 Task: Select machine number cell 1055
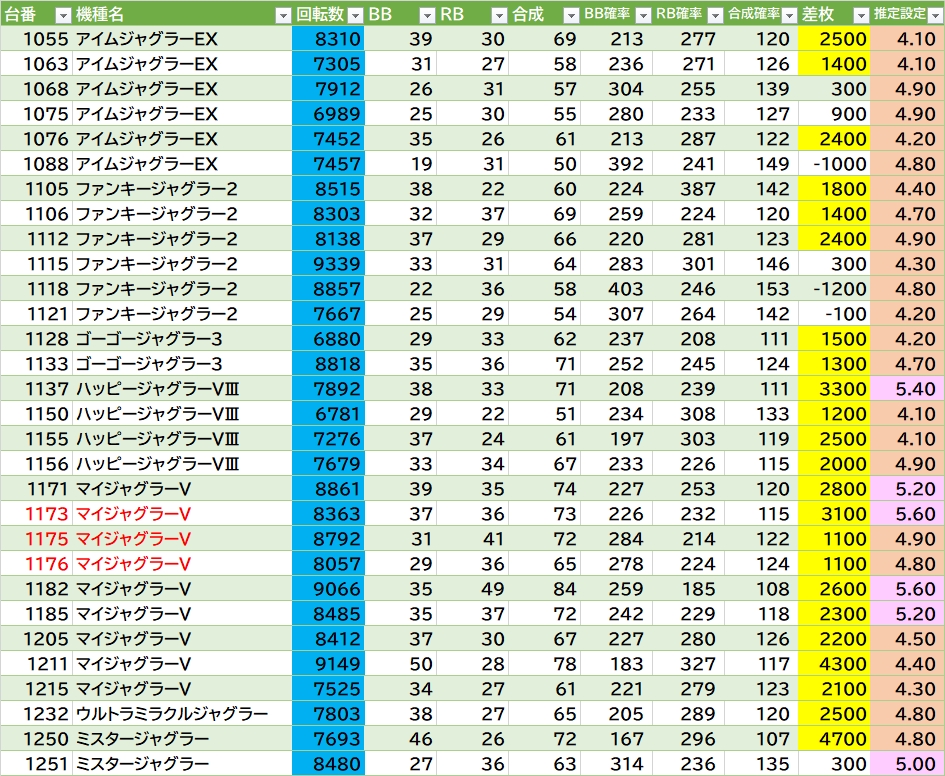(x=36, y=39)
